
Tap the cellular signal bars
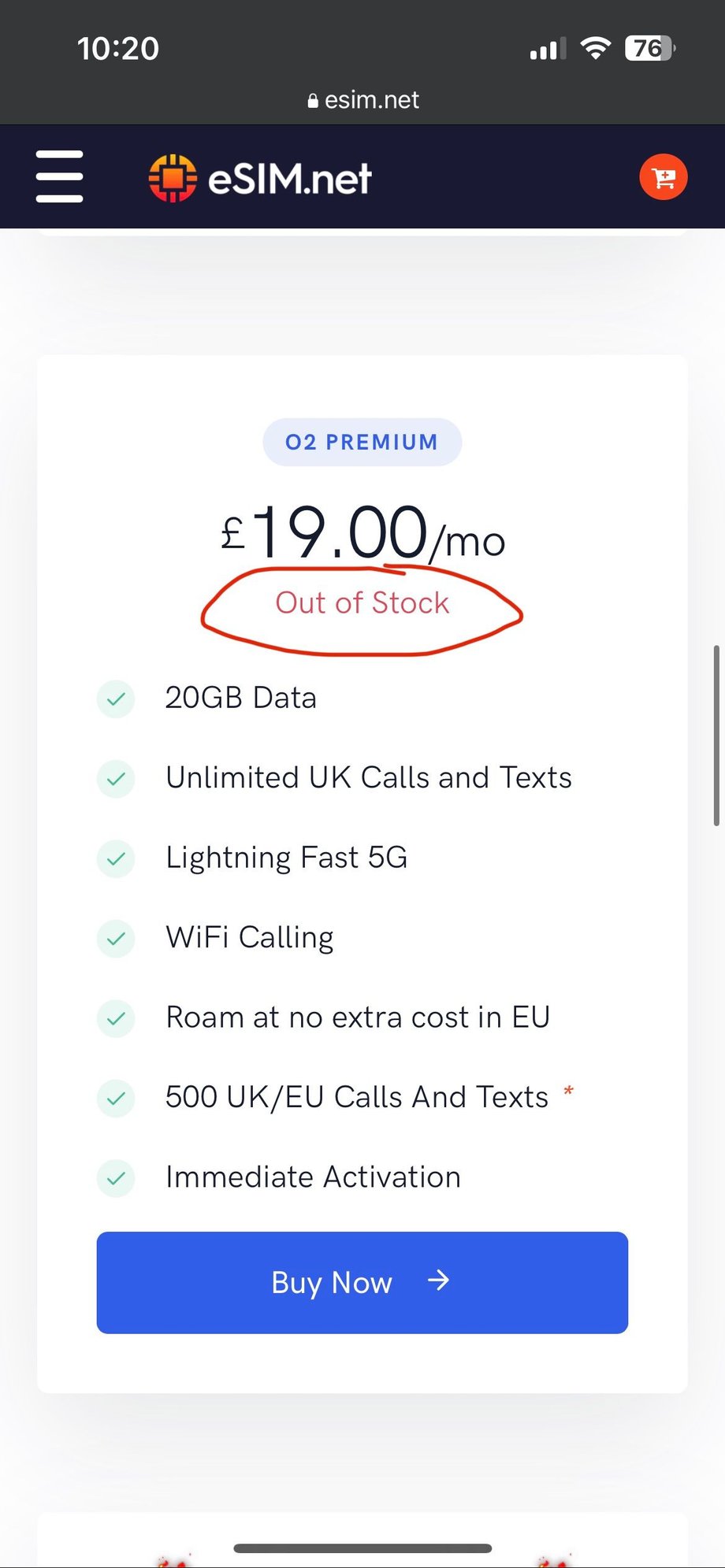click(x=548, y=50)
